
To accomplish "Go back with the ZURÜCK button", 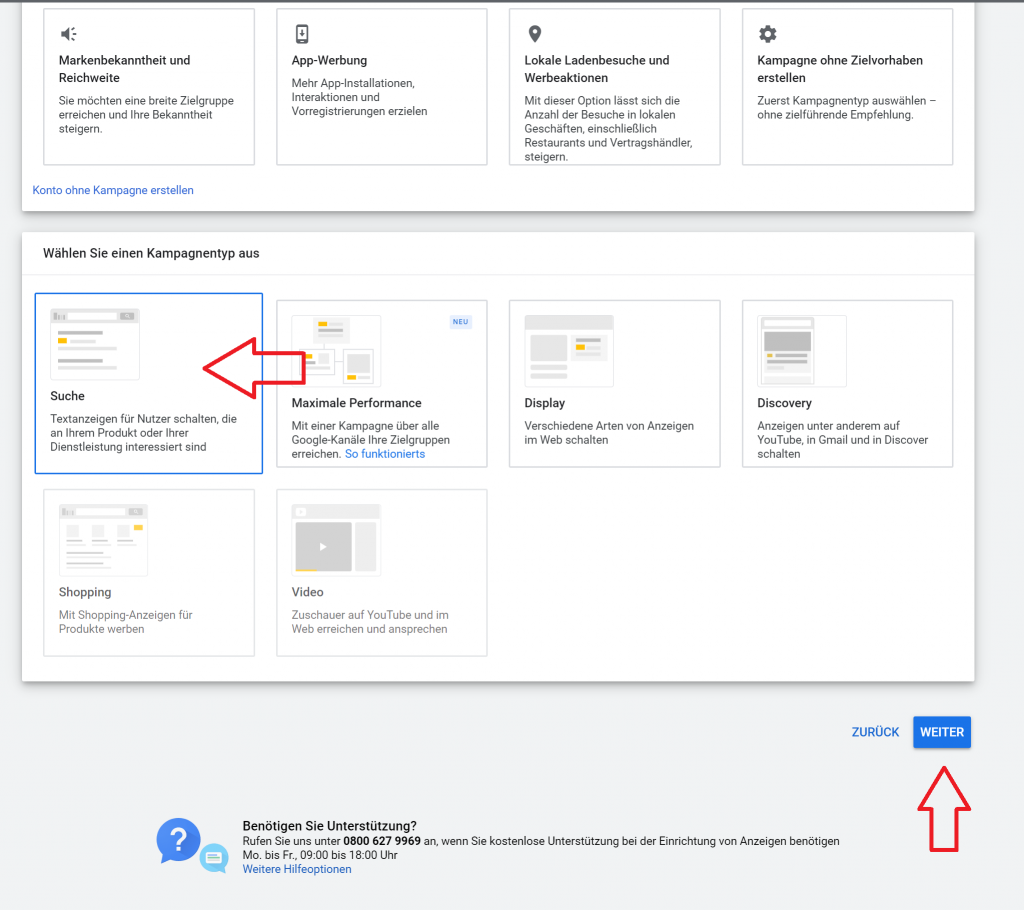I will (875, 732).
